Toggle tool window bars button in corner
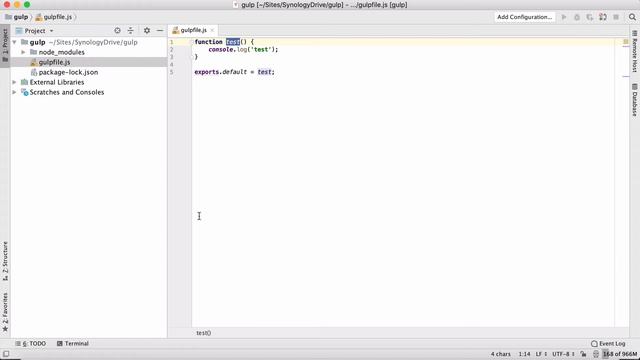The height and width of the screenshot is (360, 640). point(6,354)
